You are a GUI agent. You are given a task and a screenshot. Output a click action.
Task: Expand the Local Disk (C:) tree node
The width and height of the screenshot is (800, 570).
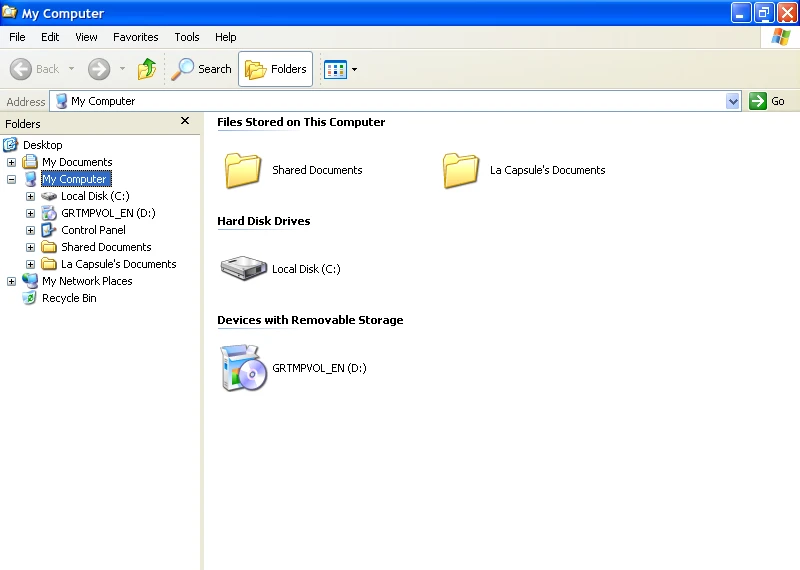[31, 196]
